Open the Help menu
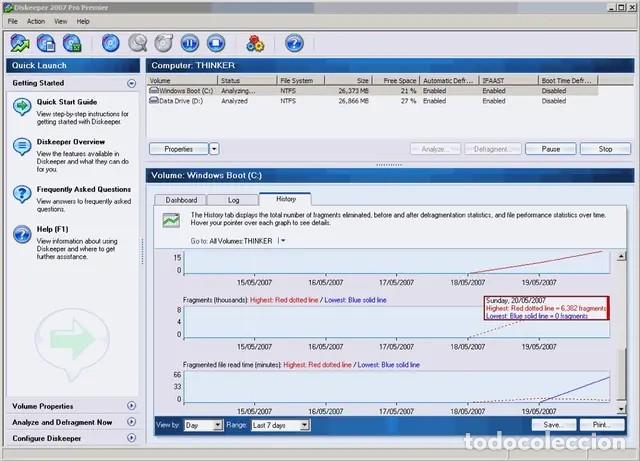 click(x=83, y=21)
